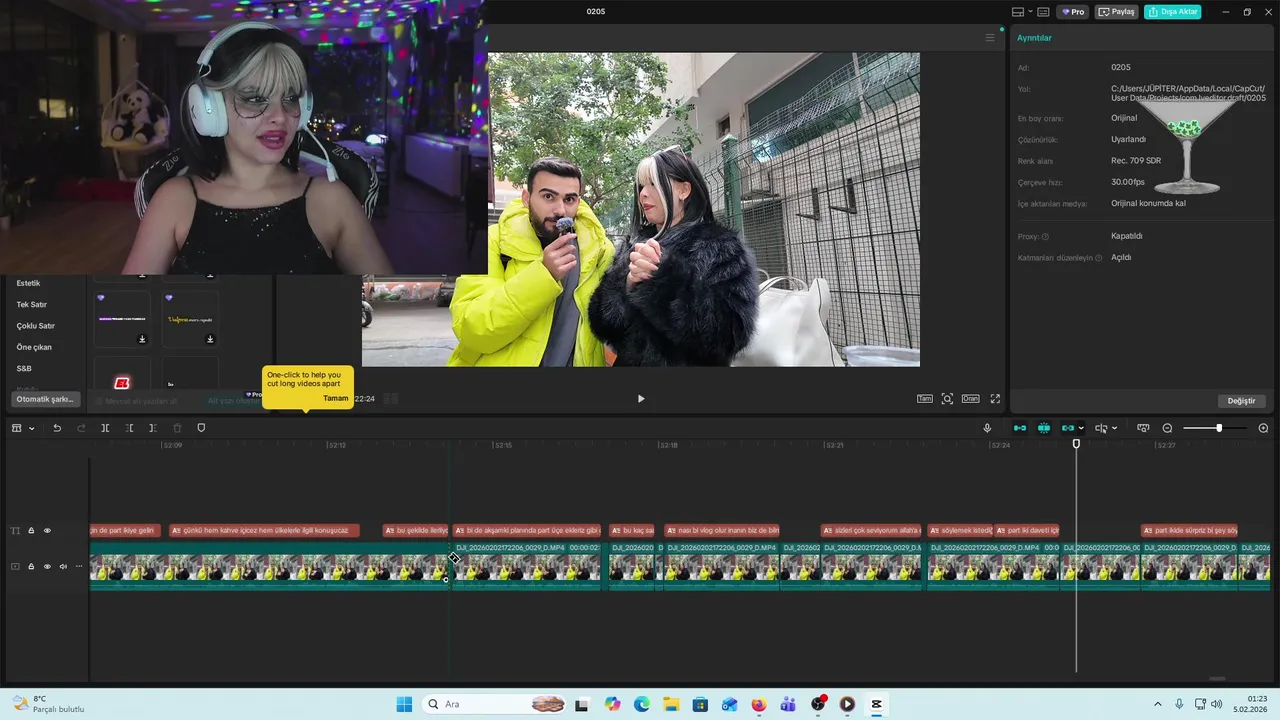Click the 'Tam' full view button
Screen dimensions: 1280x720
(x=925, y=398)
